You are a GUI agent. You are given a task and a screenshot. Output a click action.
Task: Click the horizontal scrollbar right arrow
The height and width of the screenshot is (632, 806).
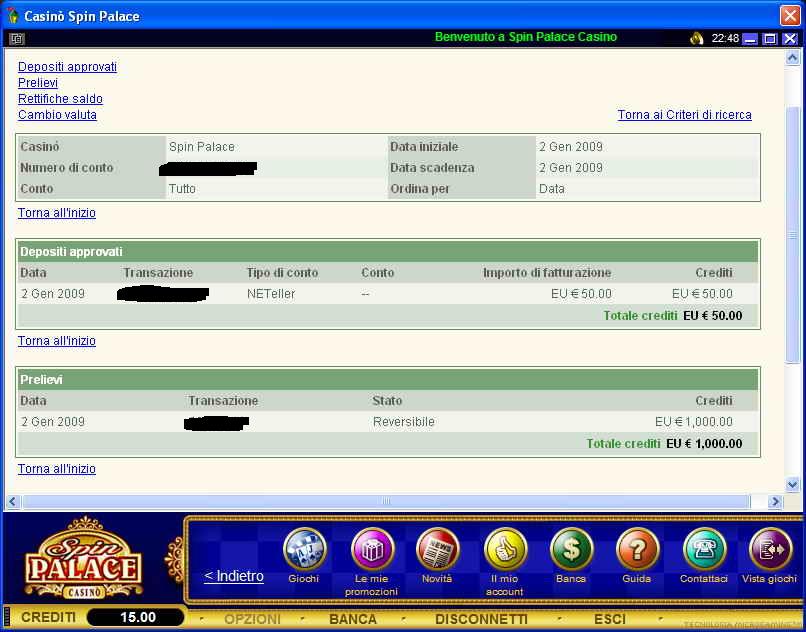(775, 501)
